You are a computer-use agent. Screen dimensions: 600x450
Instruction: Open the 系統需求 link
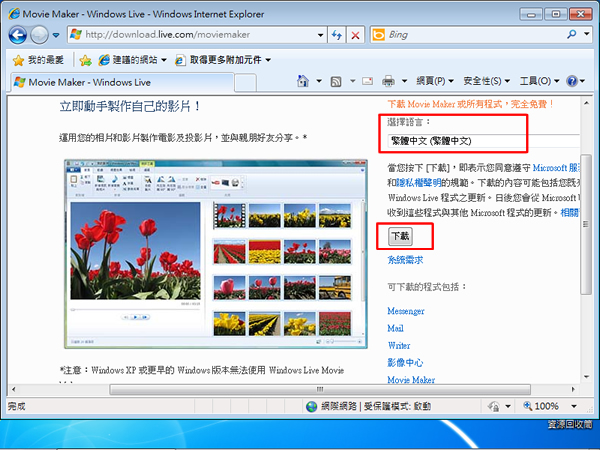405,260
